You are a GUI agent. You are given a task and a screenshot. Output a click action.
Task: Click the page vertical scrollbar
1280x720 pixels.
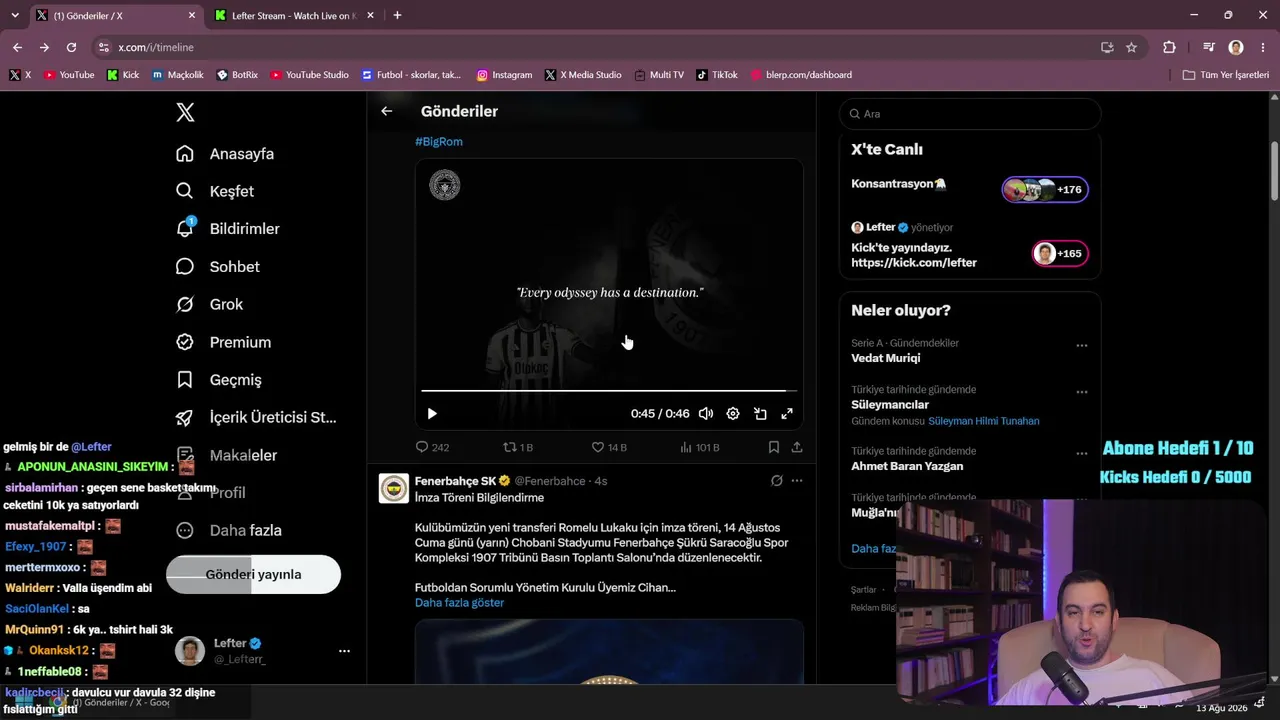click(1274, 171)
